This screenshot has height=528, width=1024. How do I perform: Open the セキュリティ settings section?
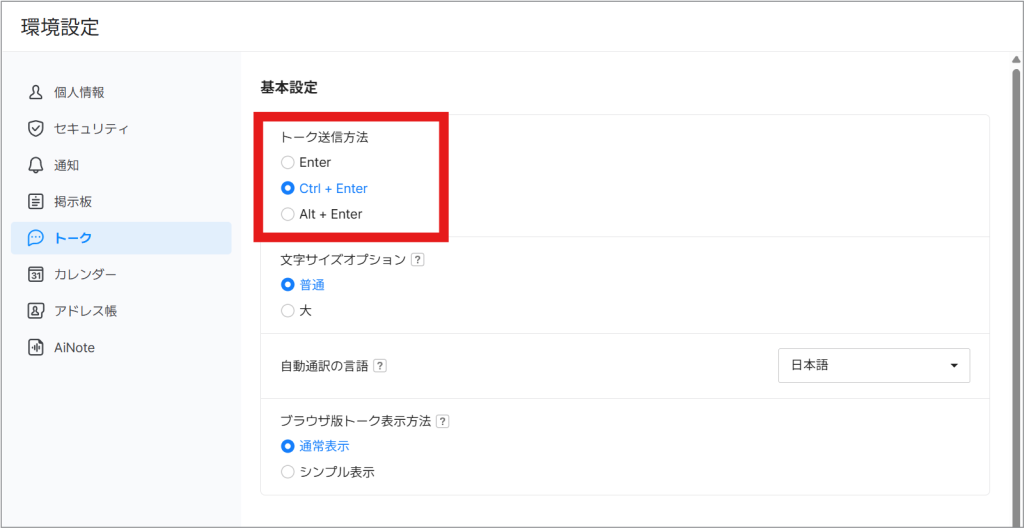[91, 129]
